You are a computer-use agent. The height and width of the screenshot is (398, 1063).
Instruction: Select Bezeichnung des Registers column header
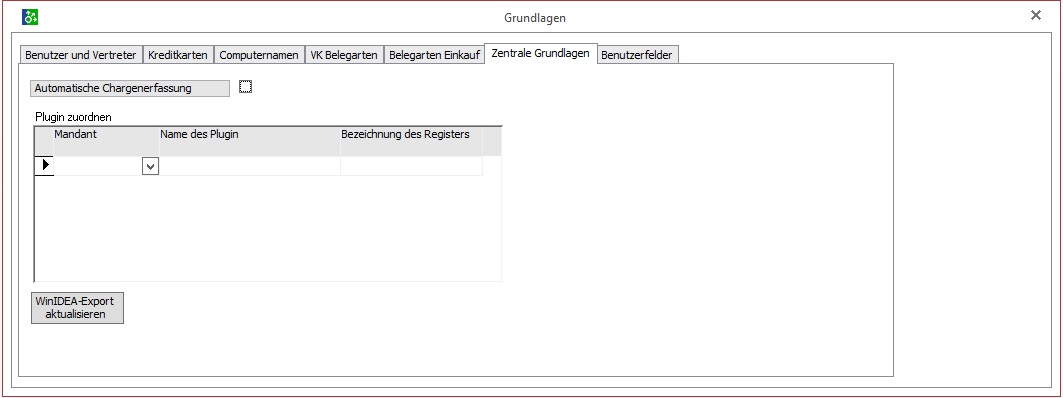click(412, 141)
